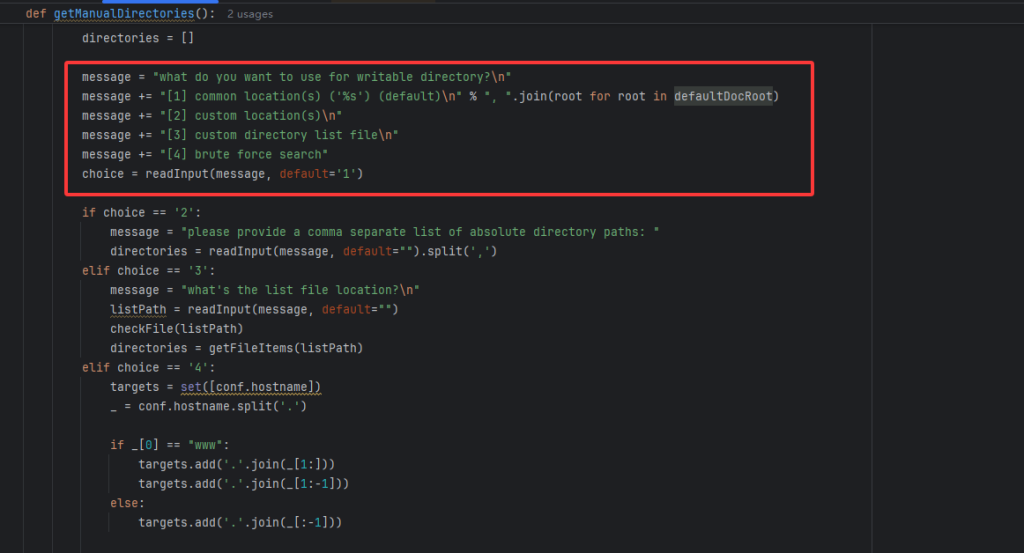Click the else: keyword
This screenshot has height=553, width=1024.
coord(128,503)
